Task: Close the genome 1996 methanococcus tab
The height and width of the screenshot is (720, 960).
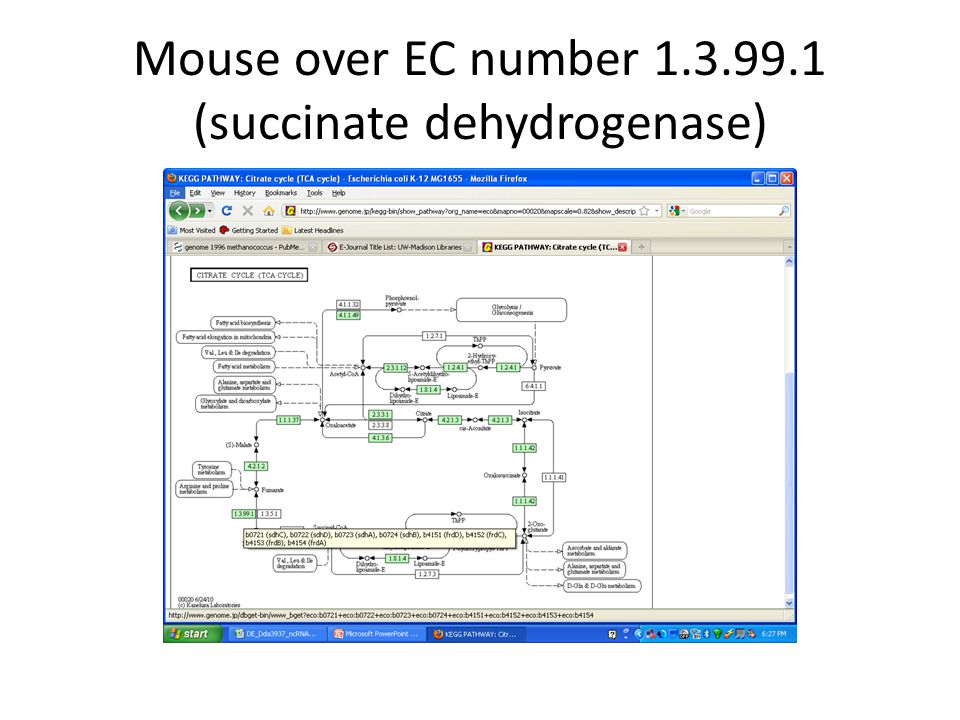Action: [x=313, y=247]
